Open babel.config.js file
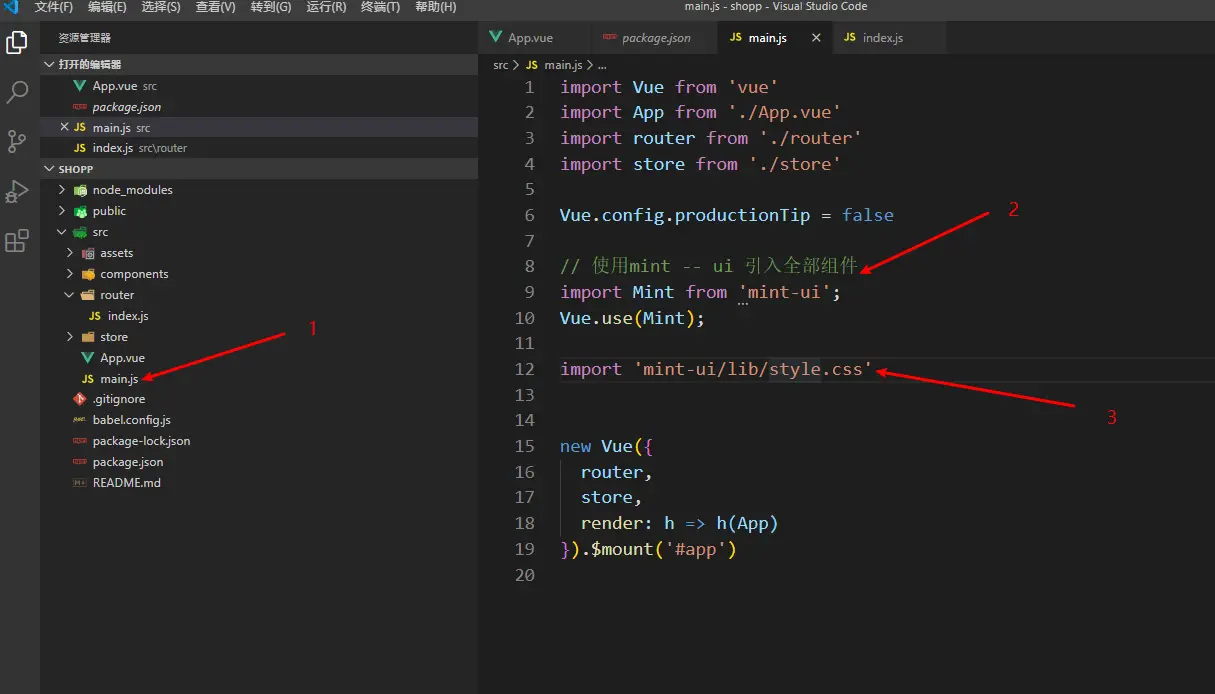1215x694 pixels. tap(259, 420)
